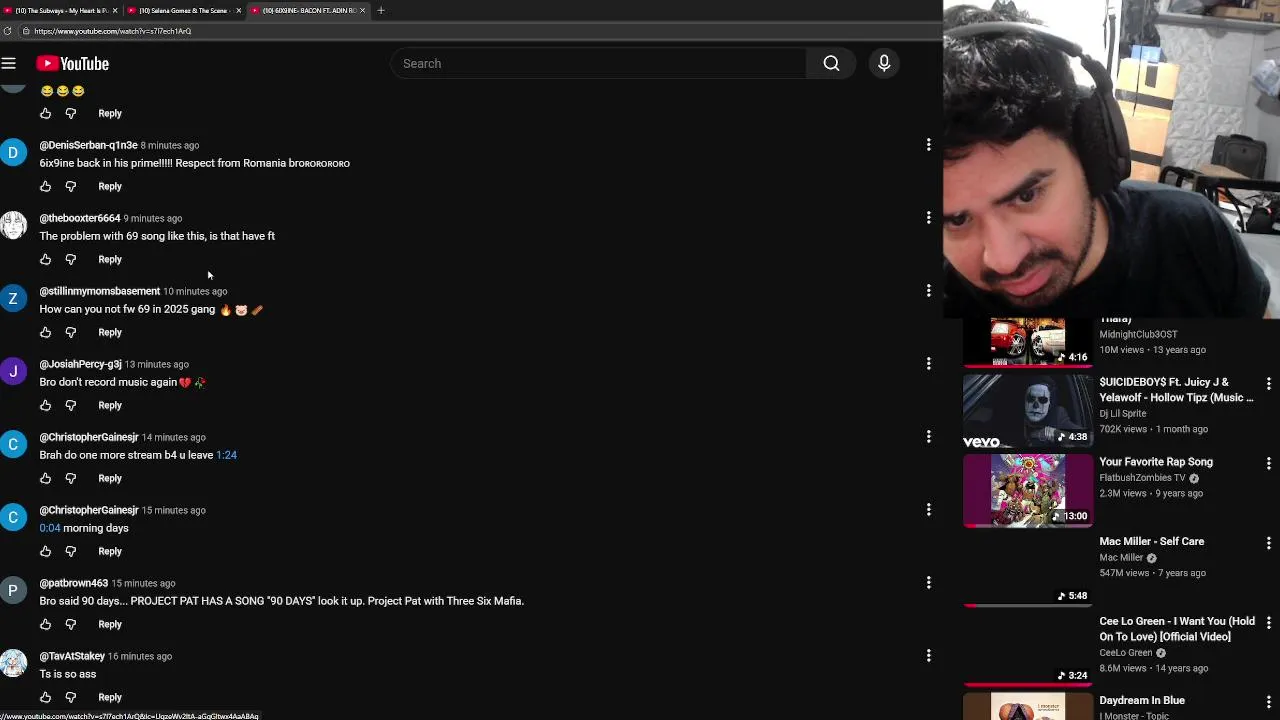Open @thebooxter6664 profile avatar
This screenshot has height=720, width=1280.
point(13,225)
